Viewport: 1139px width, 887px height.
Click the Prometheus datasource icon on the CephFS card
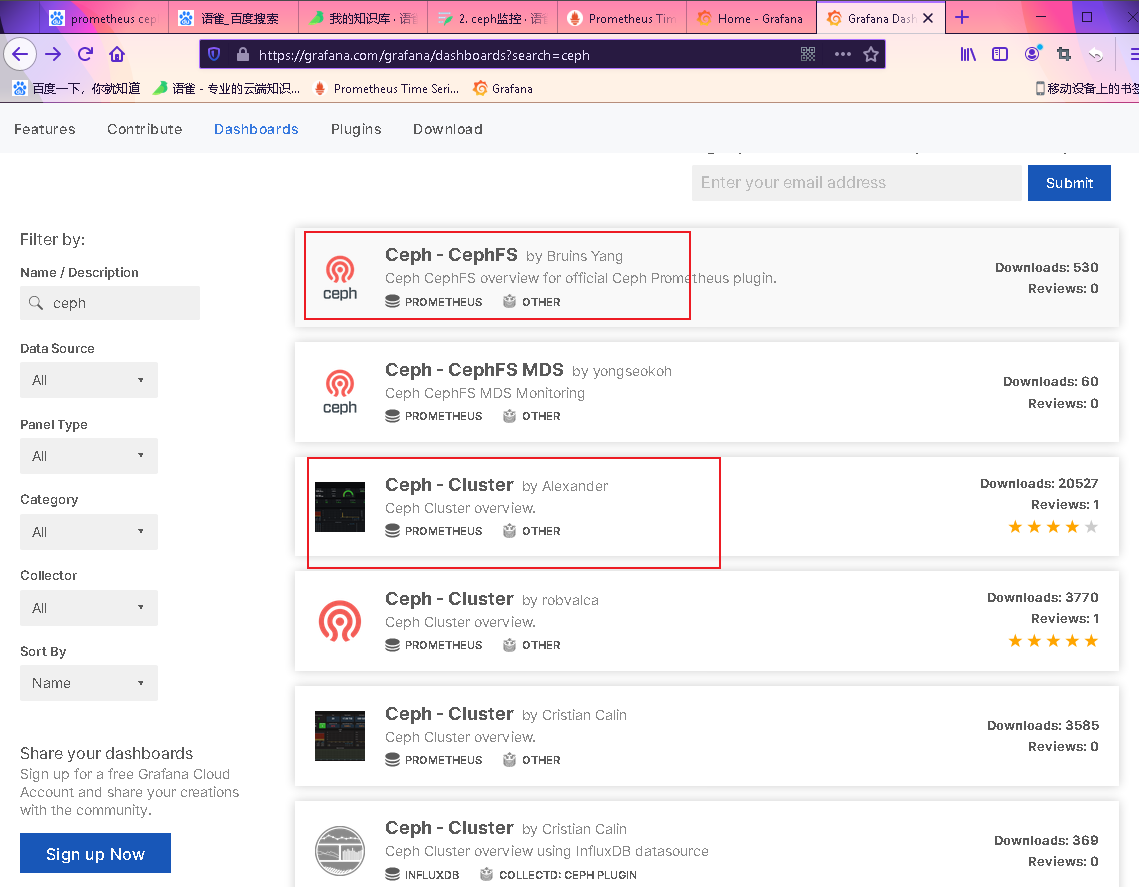pyautogui.click(x=392, y=301)
